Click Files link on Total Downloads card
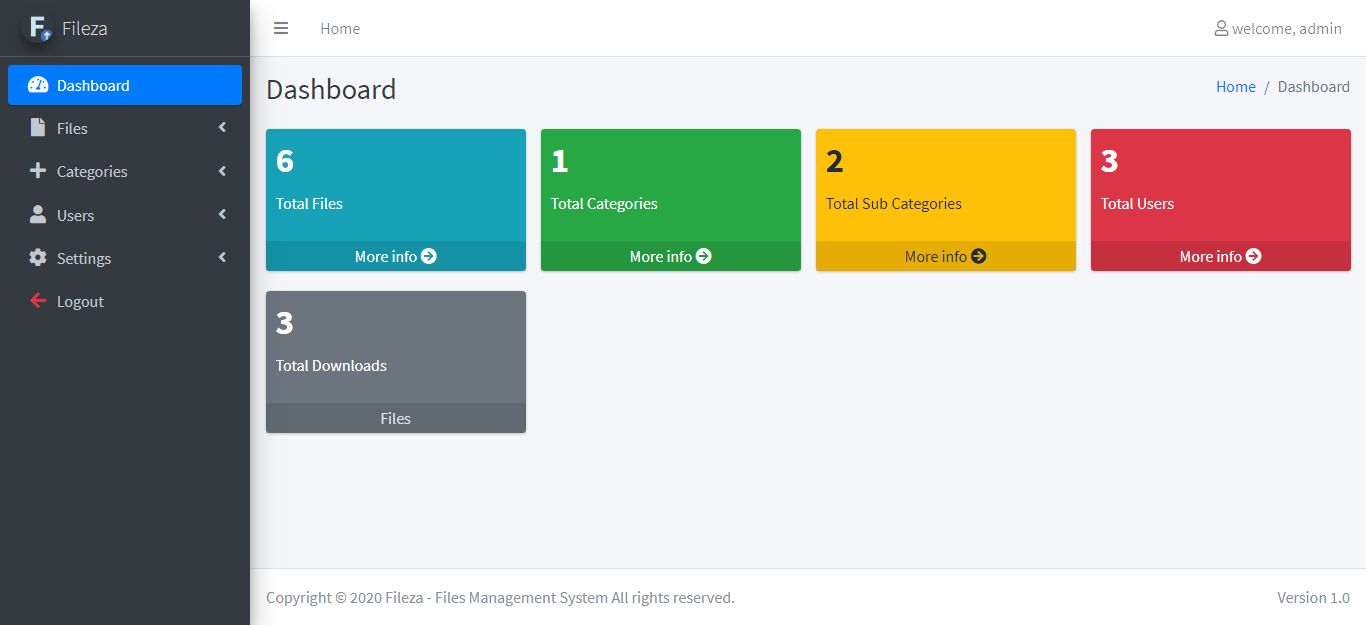The image size is (1366, 625). (395, 418)
